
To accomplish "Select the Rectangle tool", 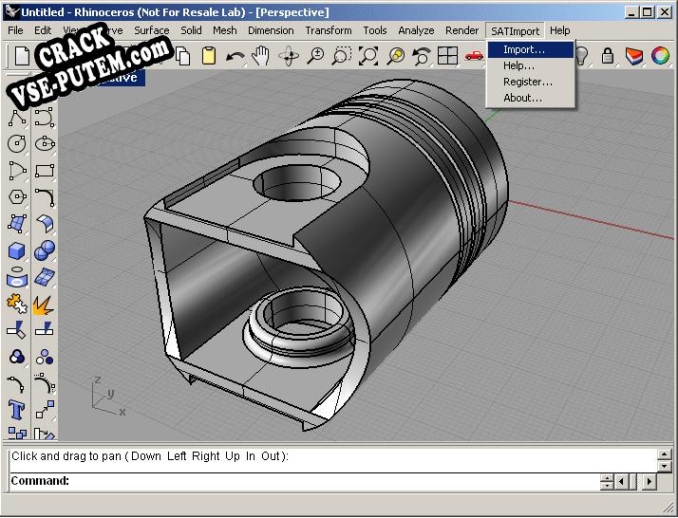I will pyautogui.click(x=44, y=171).
